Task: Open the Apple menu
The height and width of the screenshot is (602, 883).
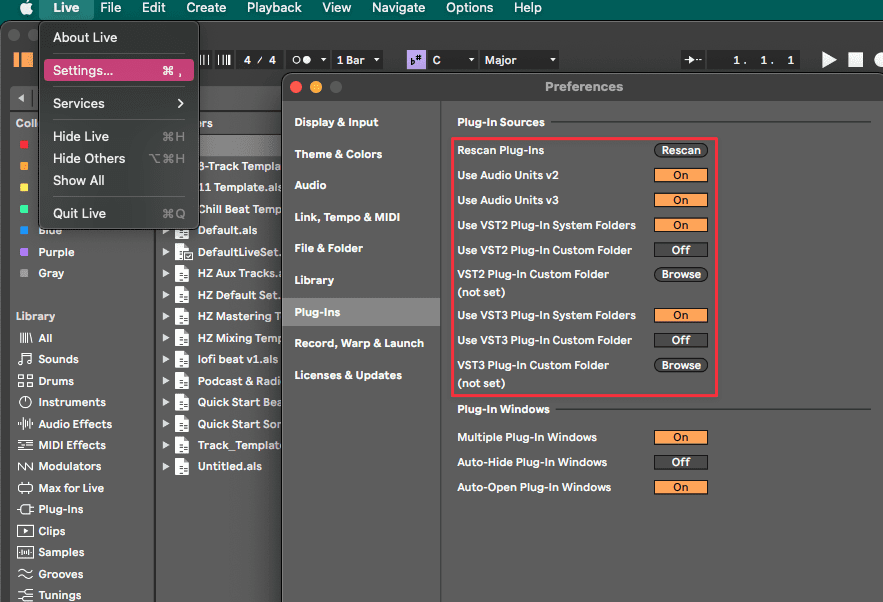Action: tap(26, 8)
